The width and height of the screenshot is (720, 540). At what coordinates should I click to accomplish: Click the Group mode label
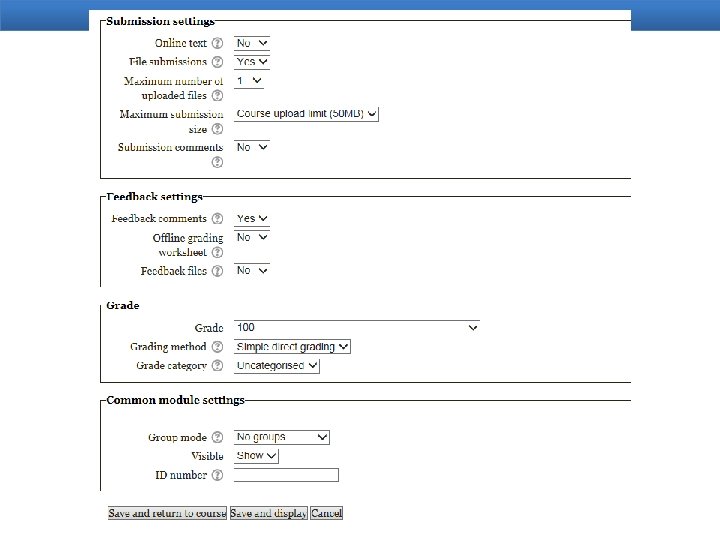tap(177, 437)
